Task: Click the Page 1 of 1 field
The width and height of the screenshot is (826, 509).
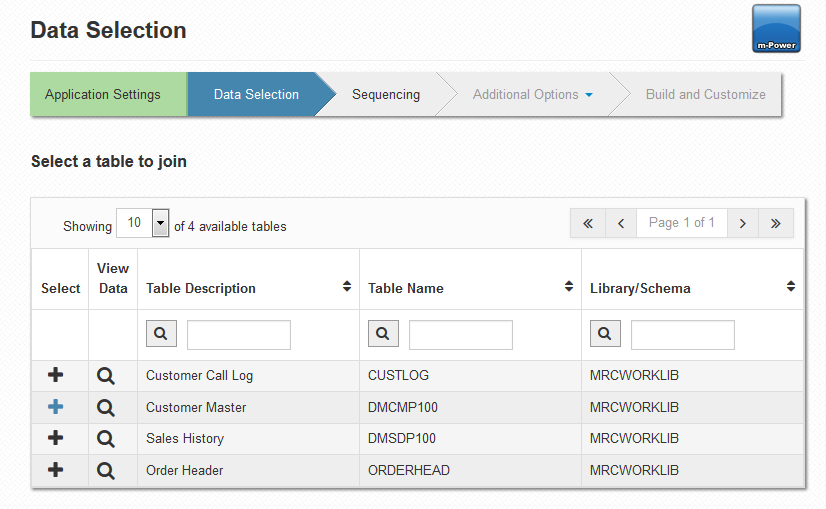Action: pyautogui.click(x=682, y=223)
